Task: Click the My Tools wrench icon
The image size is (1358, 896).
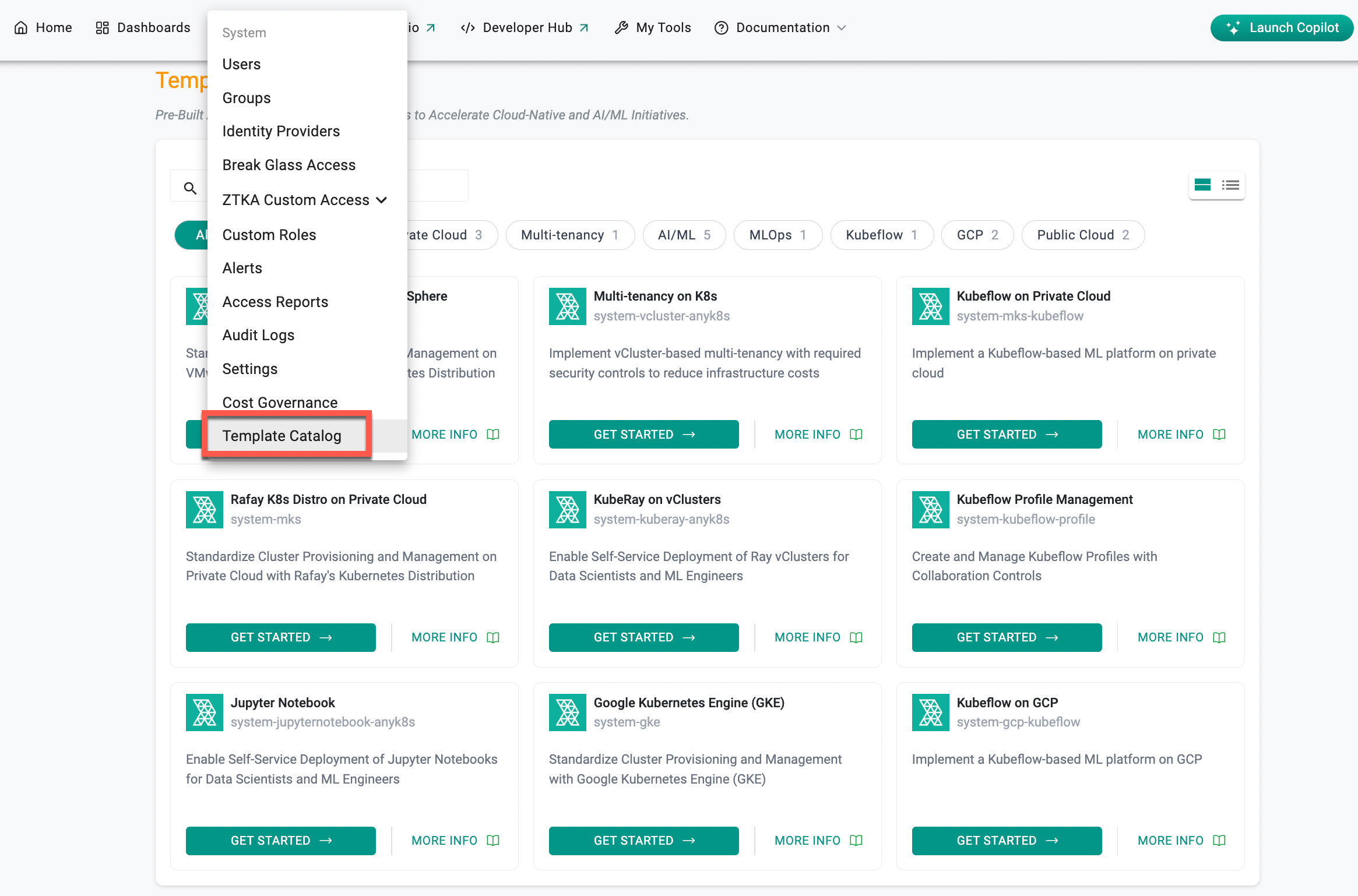Action: pos(621,28)
